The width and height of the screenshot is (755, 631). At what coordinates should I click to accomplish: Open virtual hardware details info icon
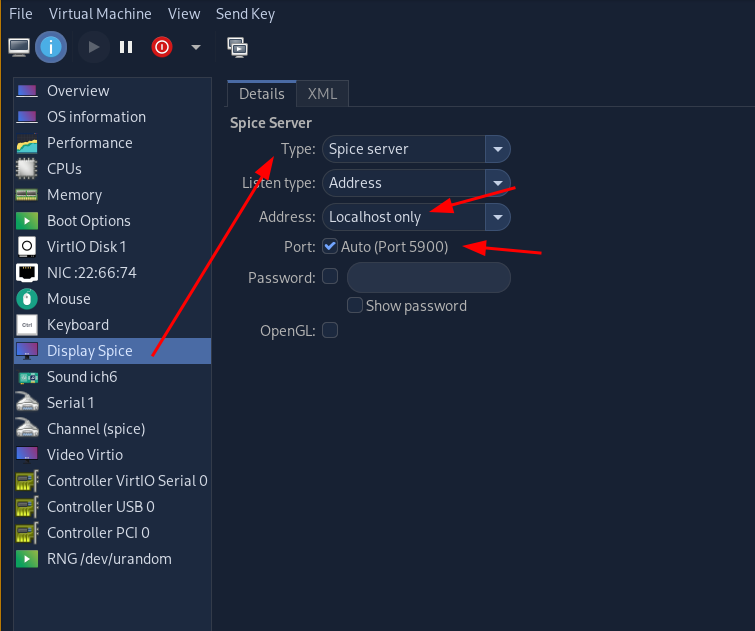(51, 47)
